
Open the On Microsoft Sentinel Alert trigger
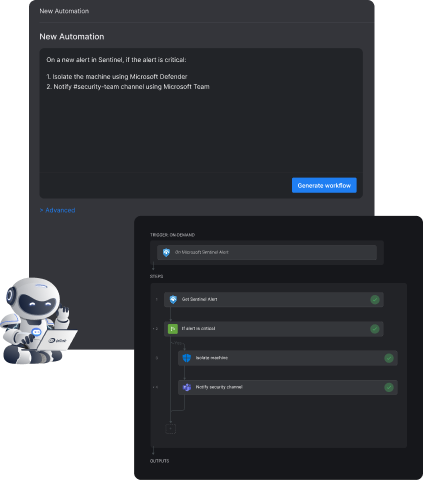[x=267, y=252]
